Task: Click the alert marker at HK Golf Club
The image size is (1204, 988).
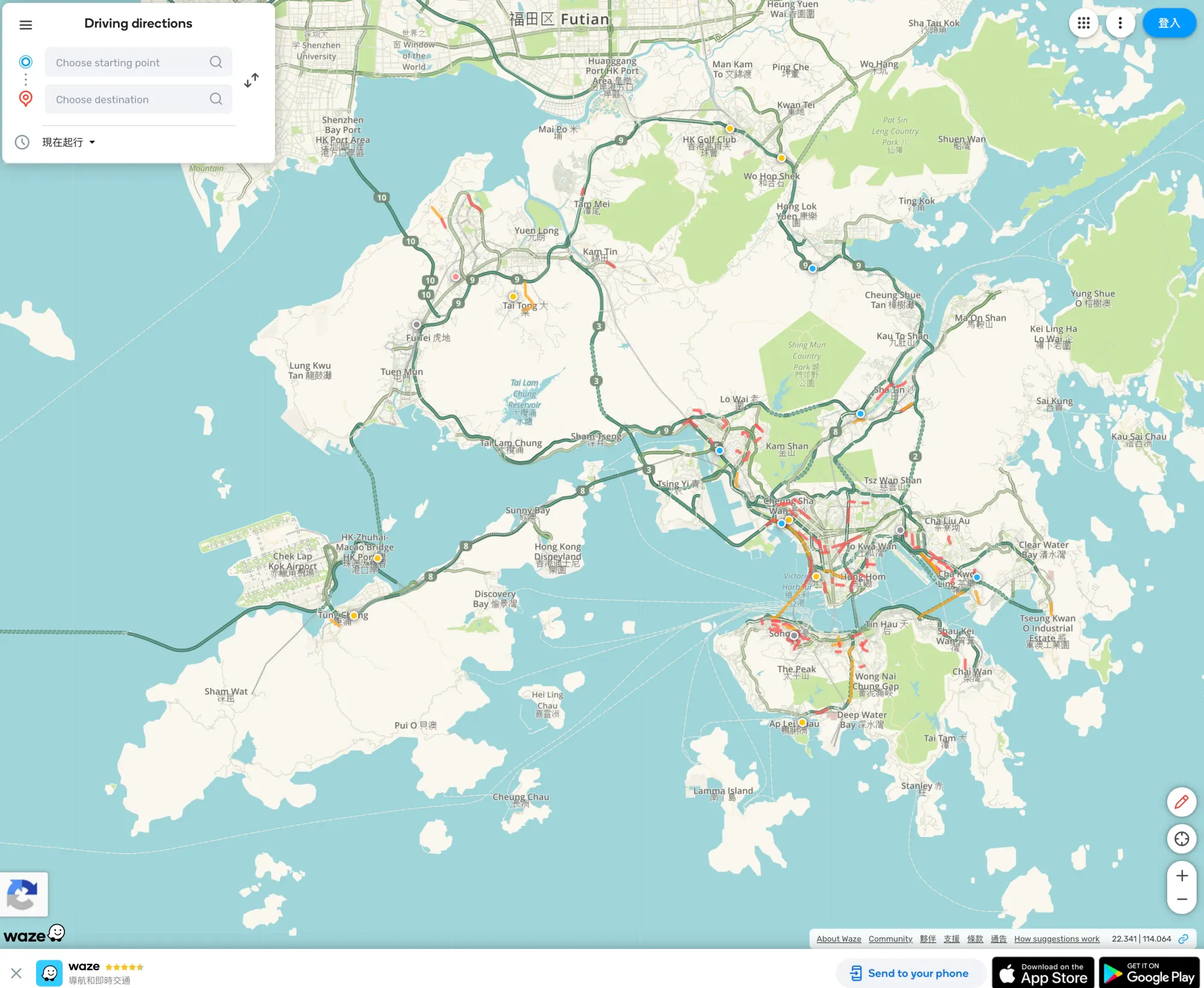Action: (x=730, y=128)
